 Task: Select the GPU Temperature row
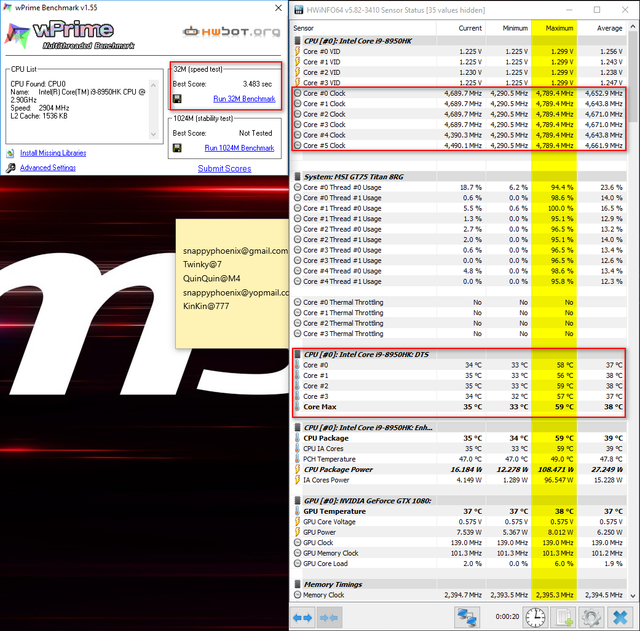pos(460,511)
